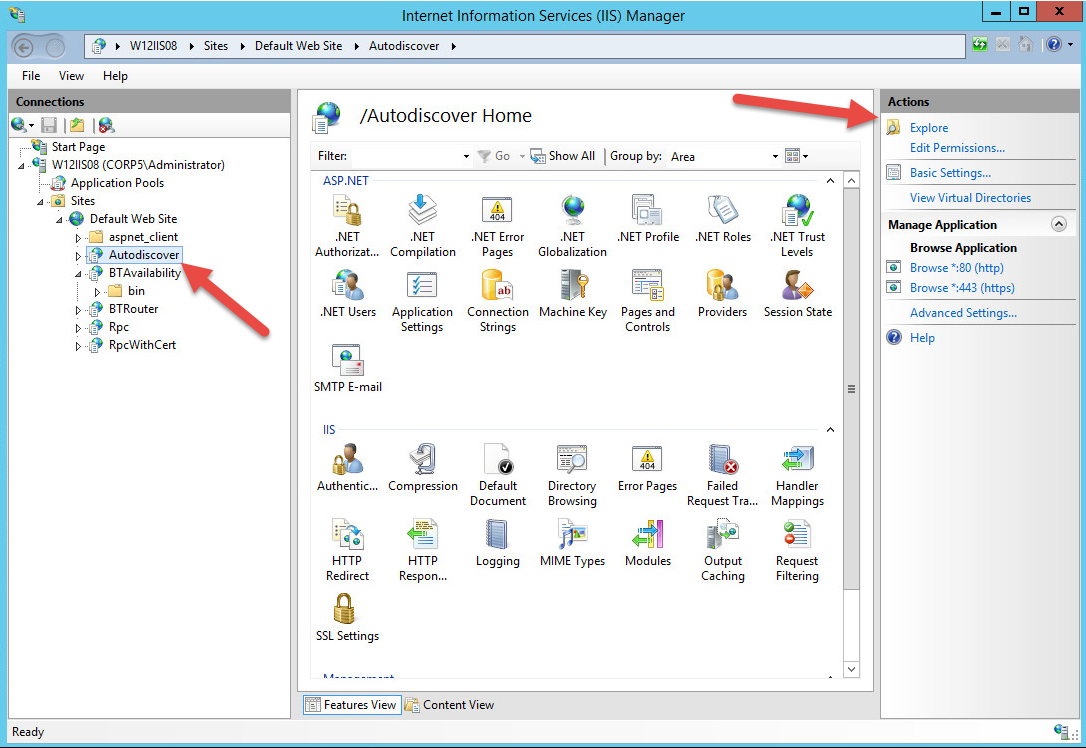Open the Help menu
Viewport: 1086px width, 748px height.
(115, 75)
